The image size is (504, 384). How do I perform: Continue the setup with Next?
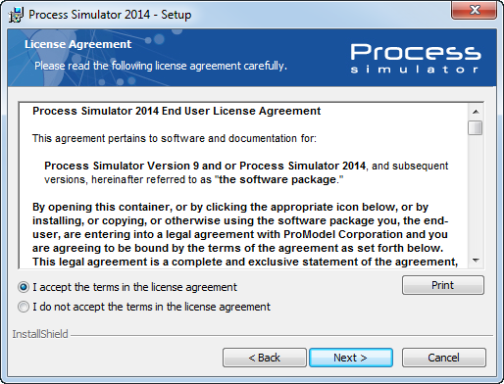point(351,358)
